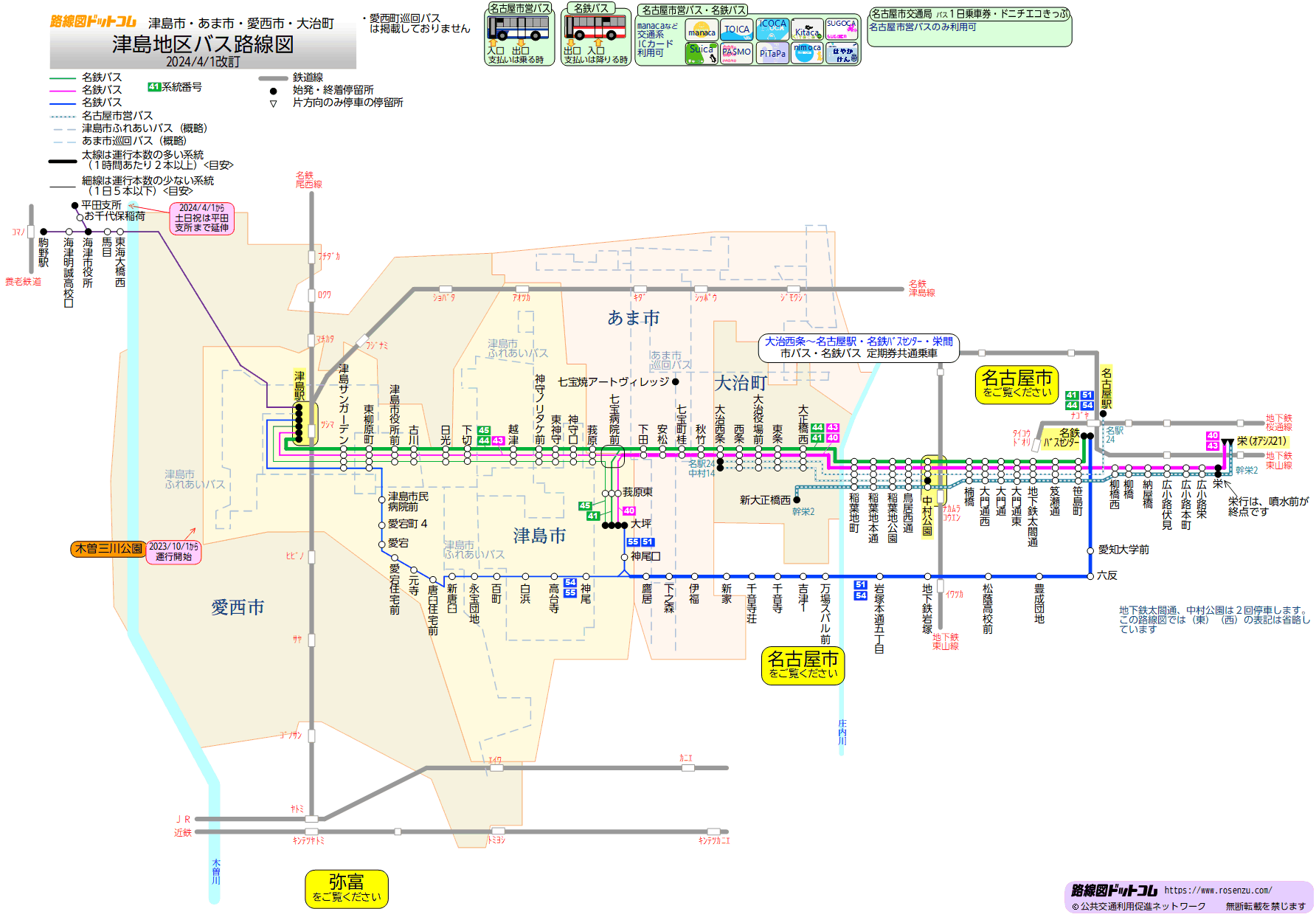Viewport: 1316px width, 920px height.
Task: Click the orange 木曽三川公園 label
Action: coord(108,549)
